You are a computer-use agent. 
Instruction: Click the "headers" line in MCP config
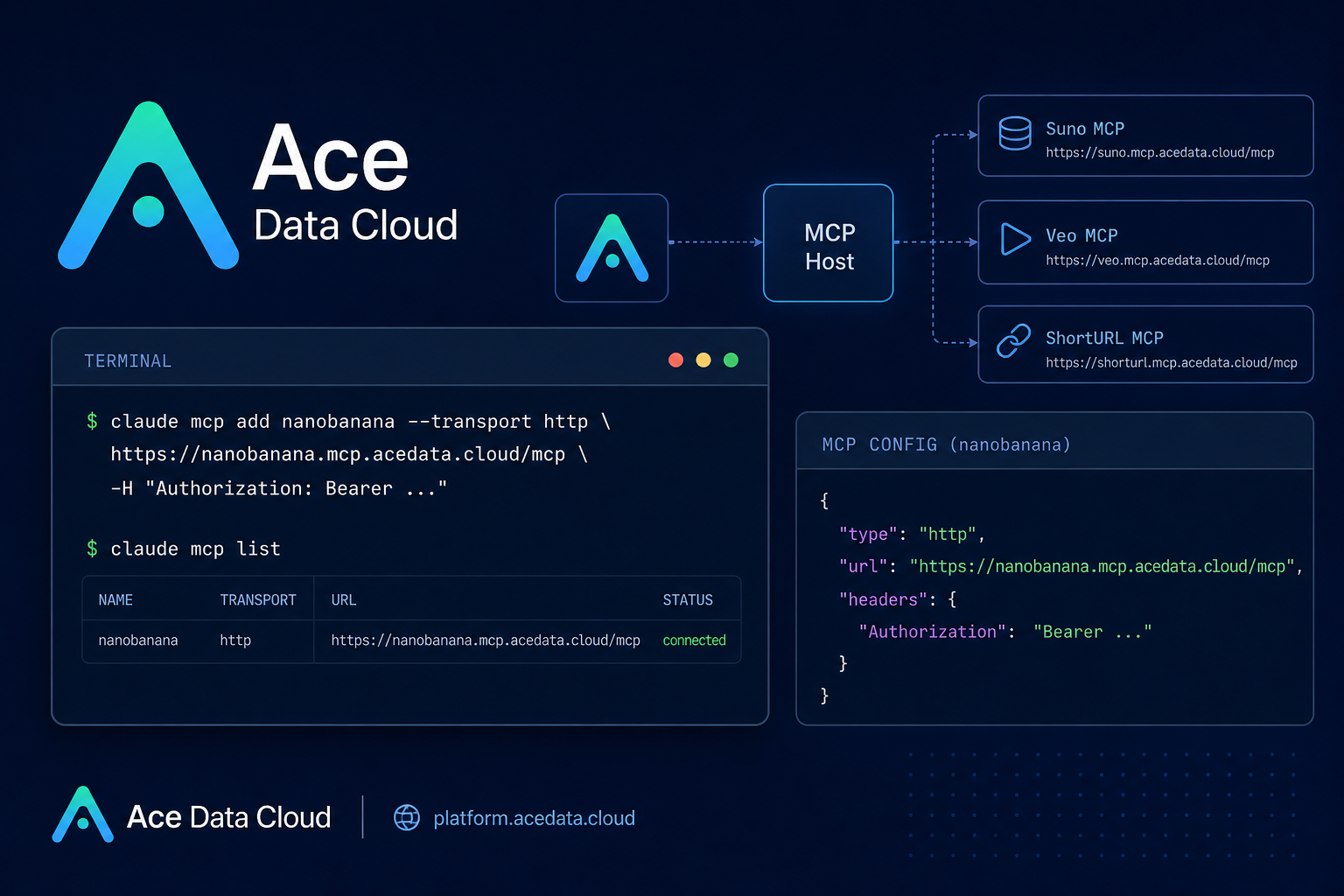[x=898, y=599]
